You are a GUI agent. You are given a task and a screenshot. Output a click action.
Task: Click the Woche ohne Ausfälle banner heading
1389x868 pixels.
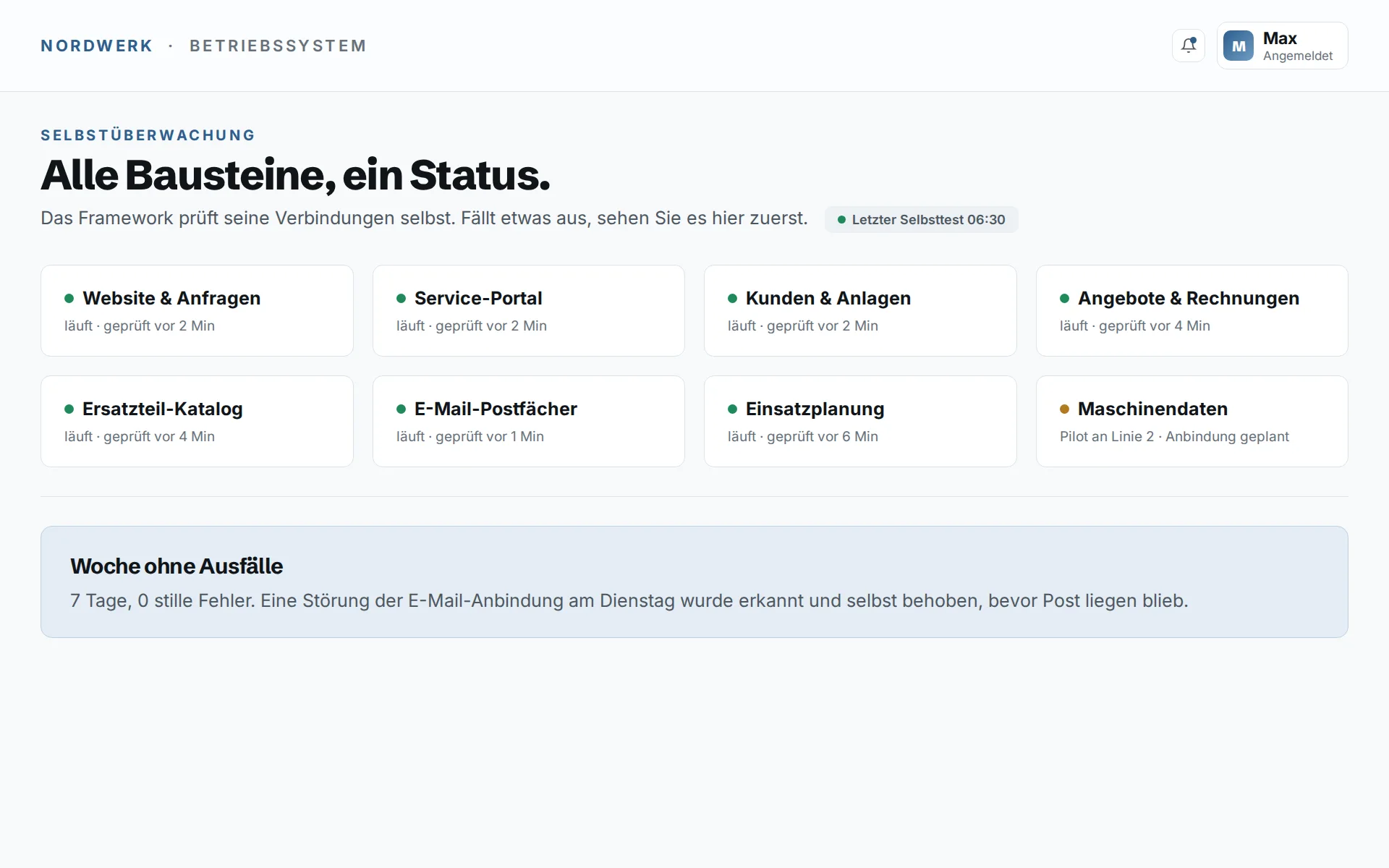pyautogui.click(x=177, y=566)
